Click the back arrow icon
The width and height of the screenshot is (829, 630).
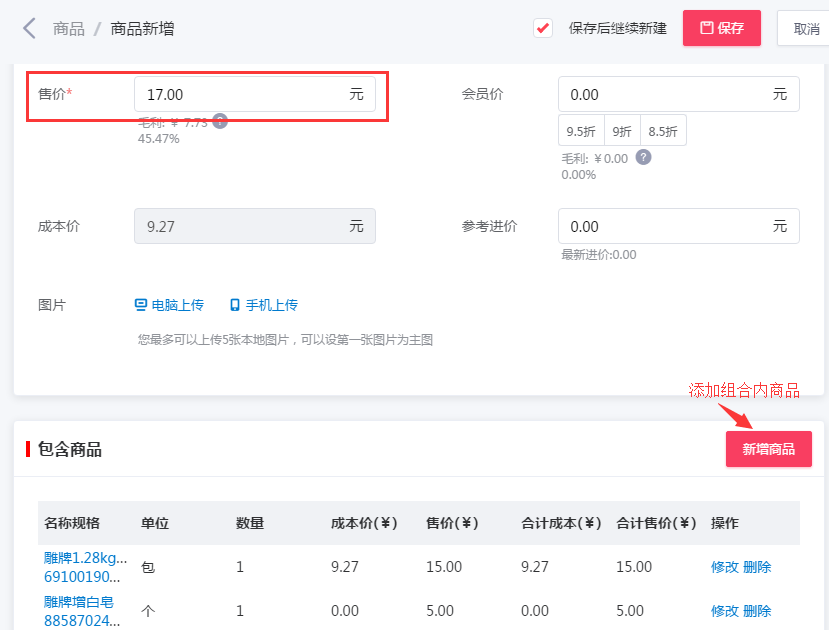[x=29, y=28]
